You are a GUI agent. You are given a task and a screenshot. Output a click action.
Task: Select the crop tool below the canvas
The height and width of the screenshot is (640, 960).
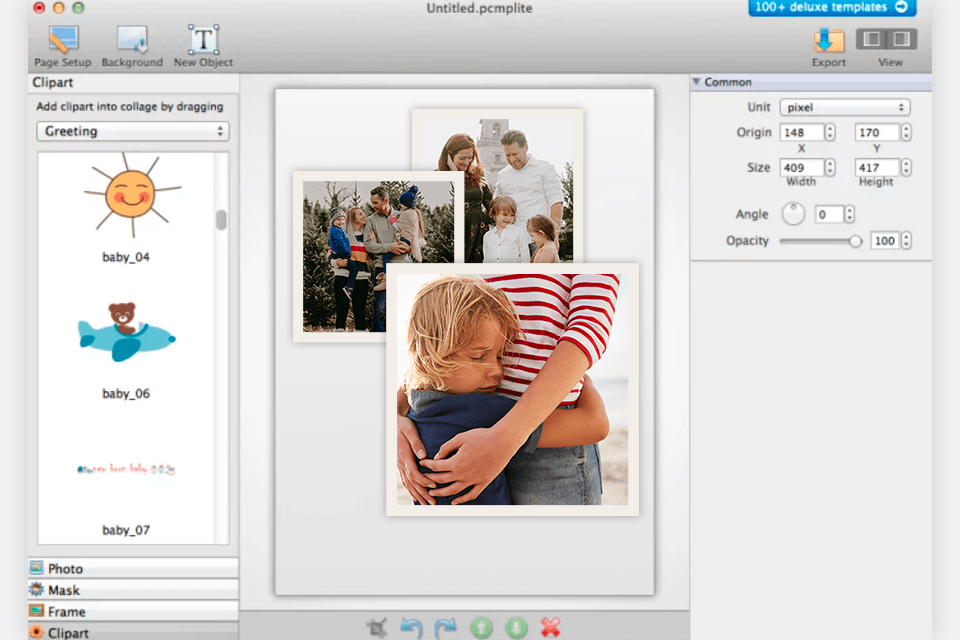click(377, 627)
